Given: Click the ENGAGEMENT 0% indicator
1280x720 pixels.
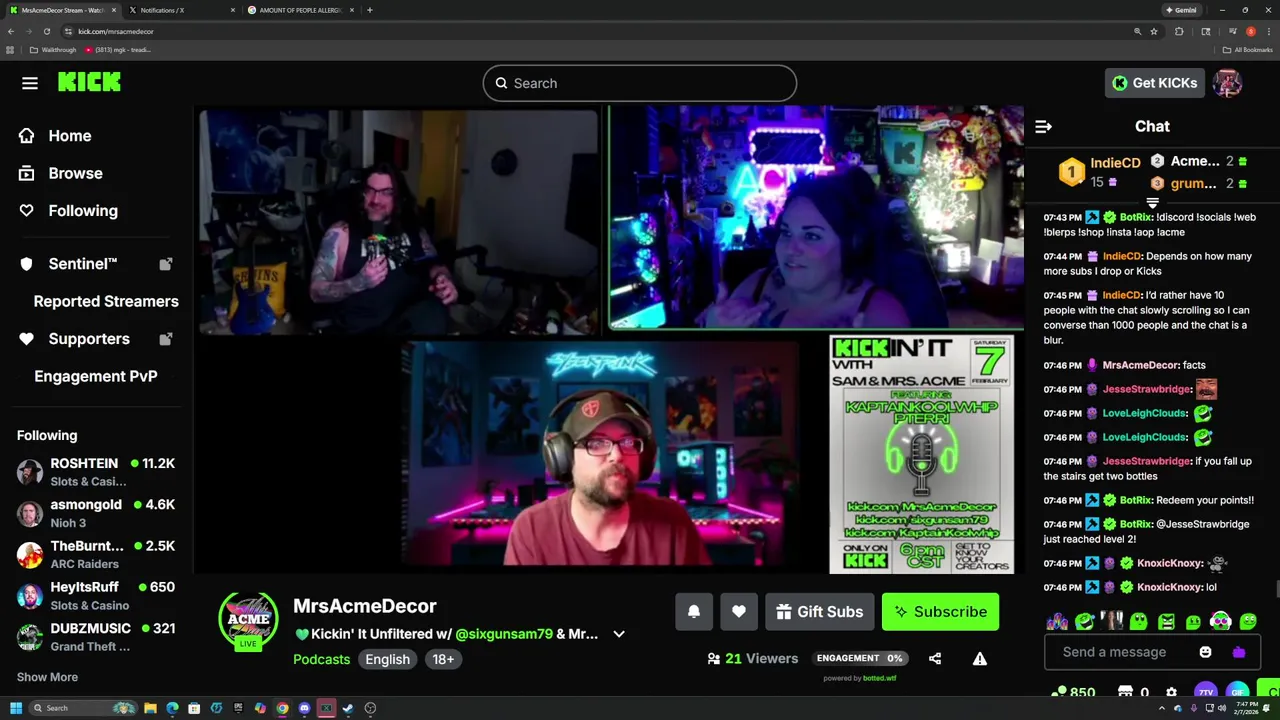Looking at the screenshot, I should 859,658.
